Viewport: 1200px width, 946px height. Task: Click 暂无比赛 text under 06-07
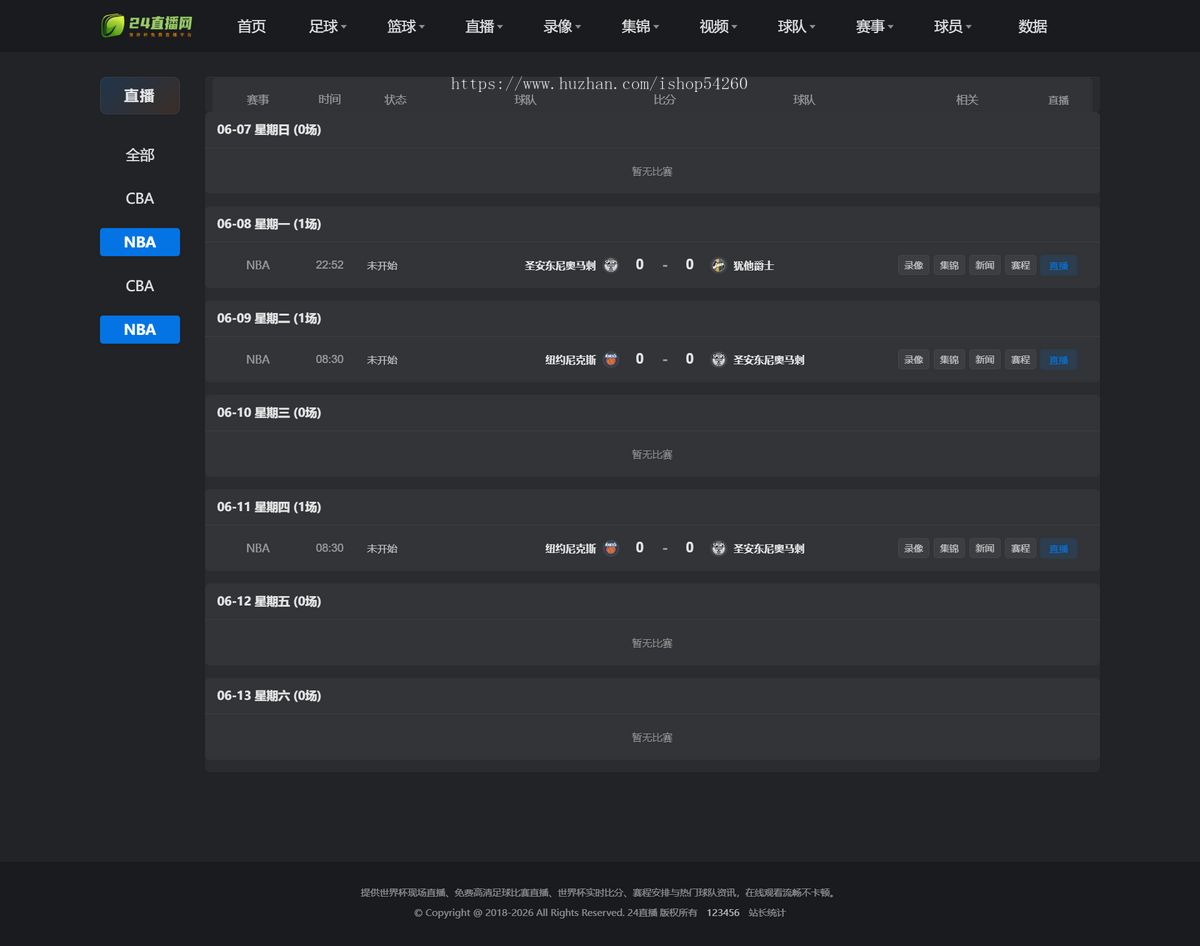click(x=652, y=171)
